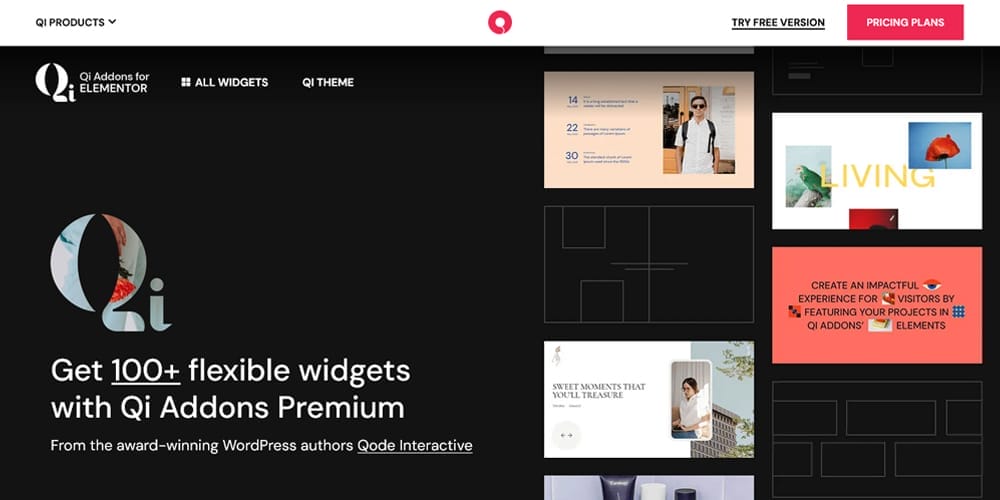
Task: Open the LIVING parallax thumbnail
Action: [x=877, y=171]
